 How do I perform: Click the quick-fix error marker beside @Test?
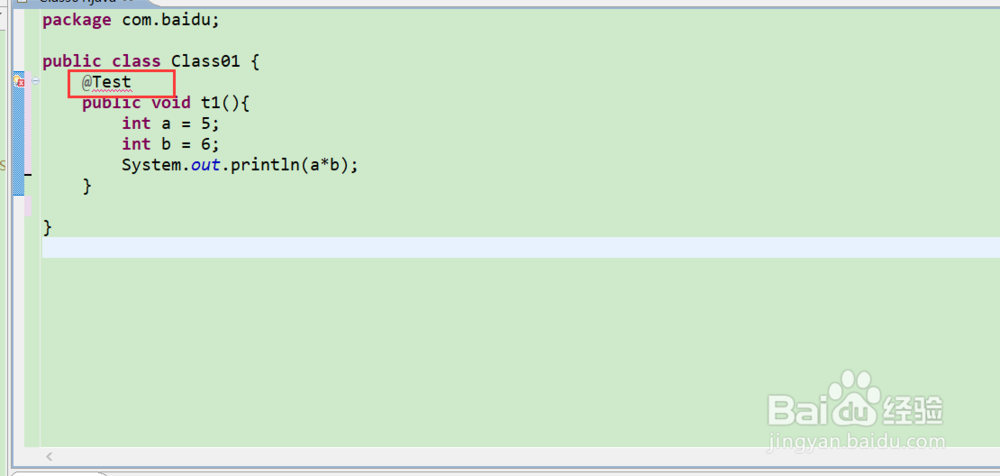(19, 82)
